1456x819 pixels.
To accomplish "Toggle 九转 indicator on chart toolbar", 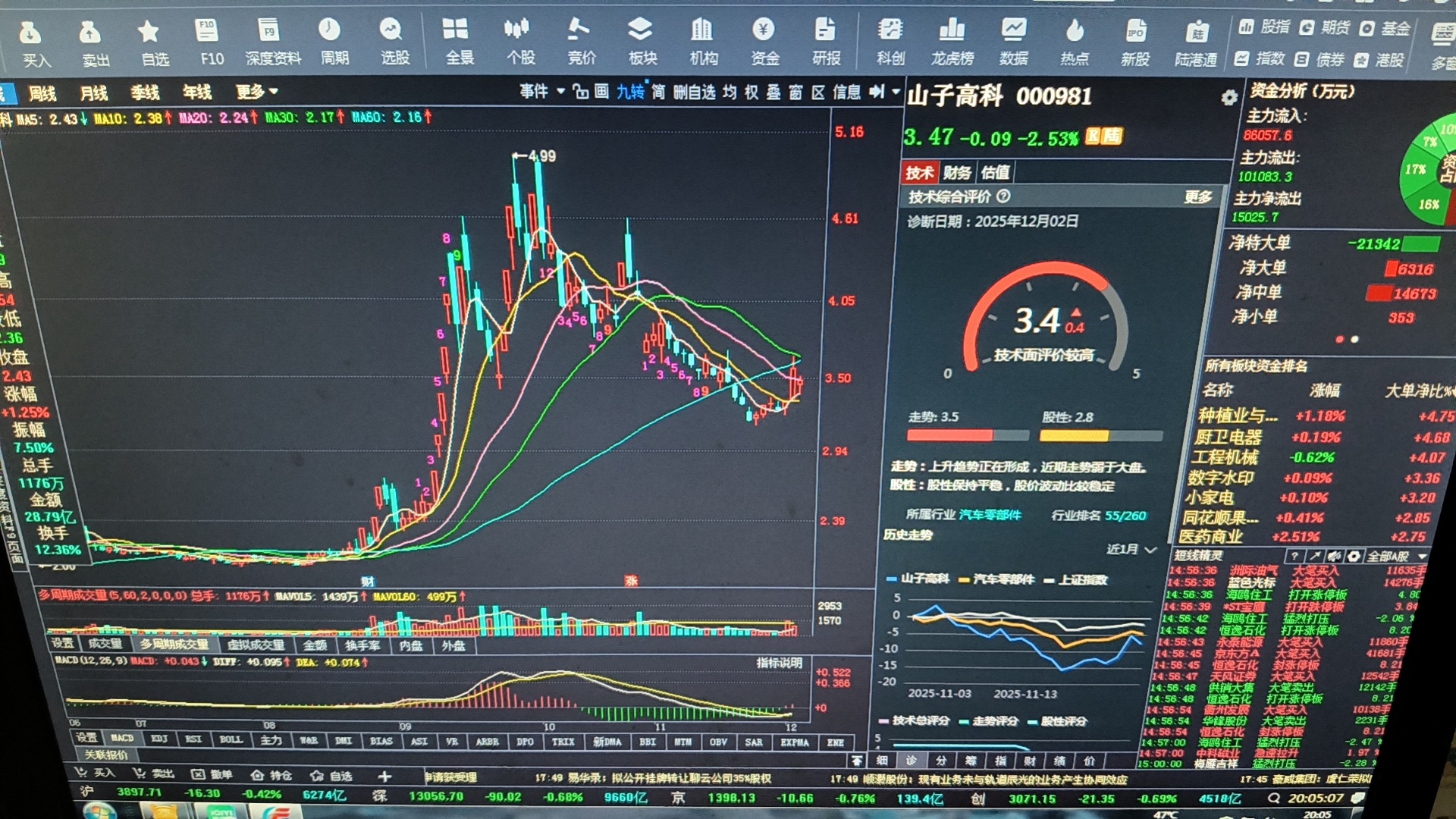I will click(x=629, y=93).
